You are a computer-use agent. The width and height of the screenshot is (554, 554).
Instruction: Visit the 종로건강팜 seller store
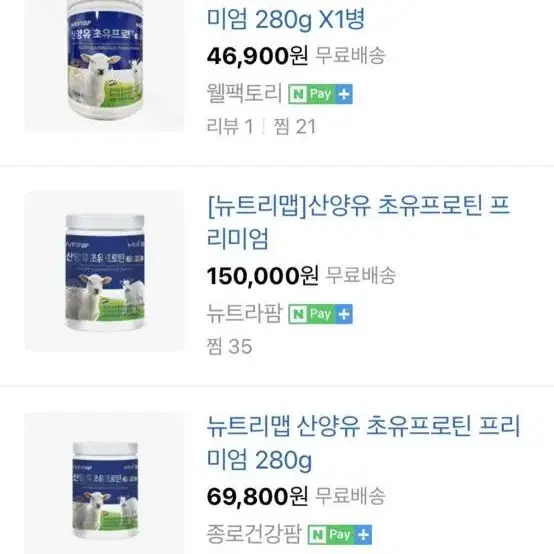[x=254, y=534]
